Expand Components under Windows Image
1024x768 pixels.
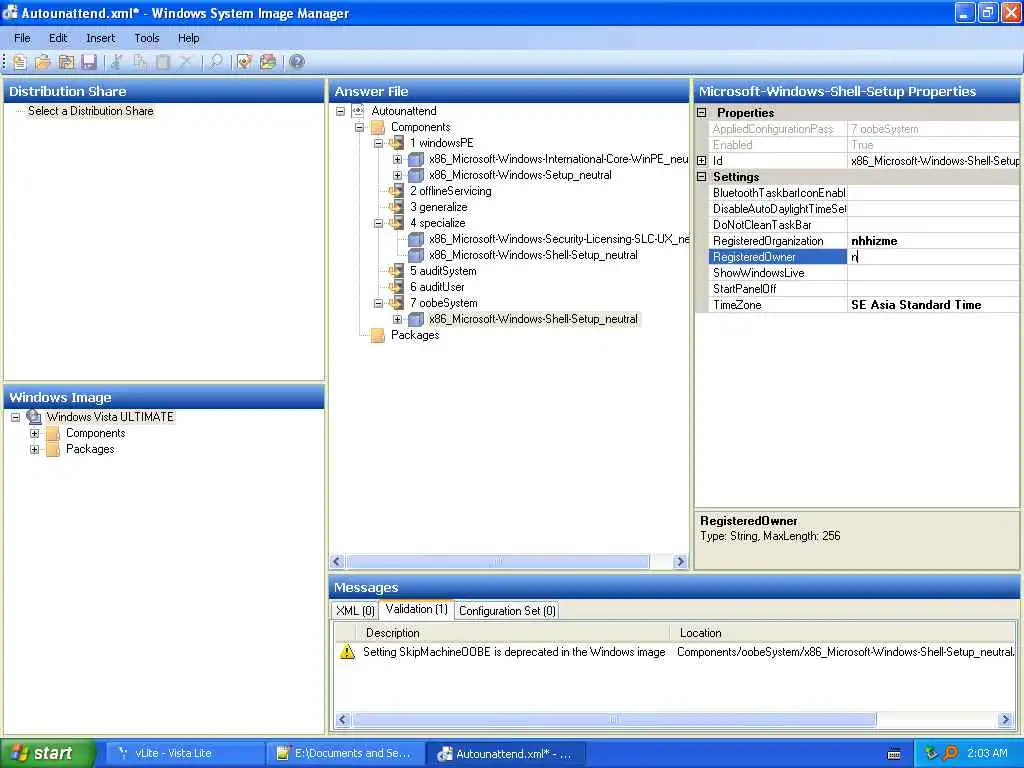pyautogui.click(x=35, y=433)
